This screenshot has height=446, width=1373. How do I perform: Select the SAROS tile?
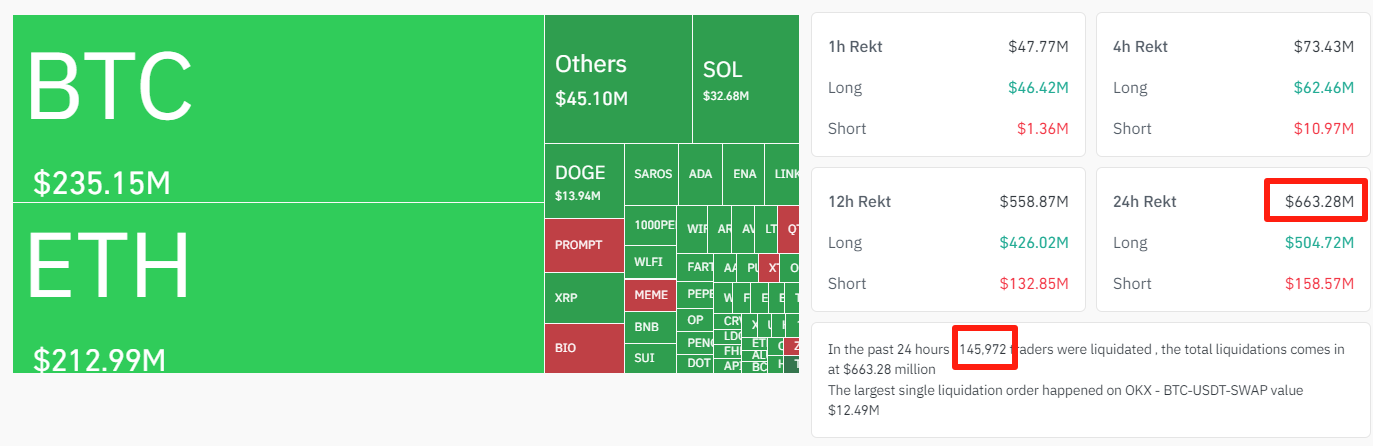(x=652, y=174)
